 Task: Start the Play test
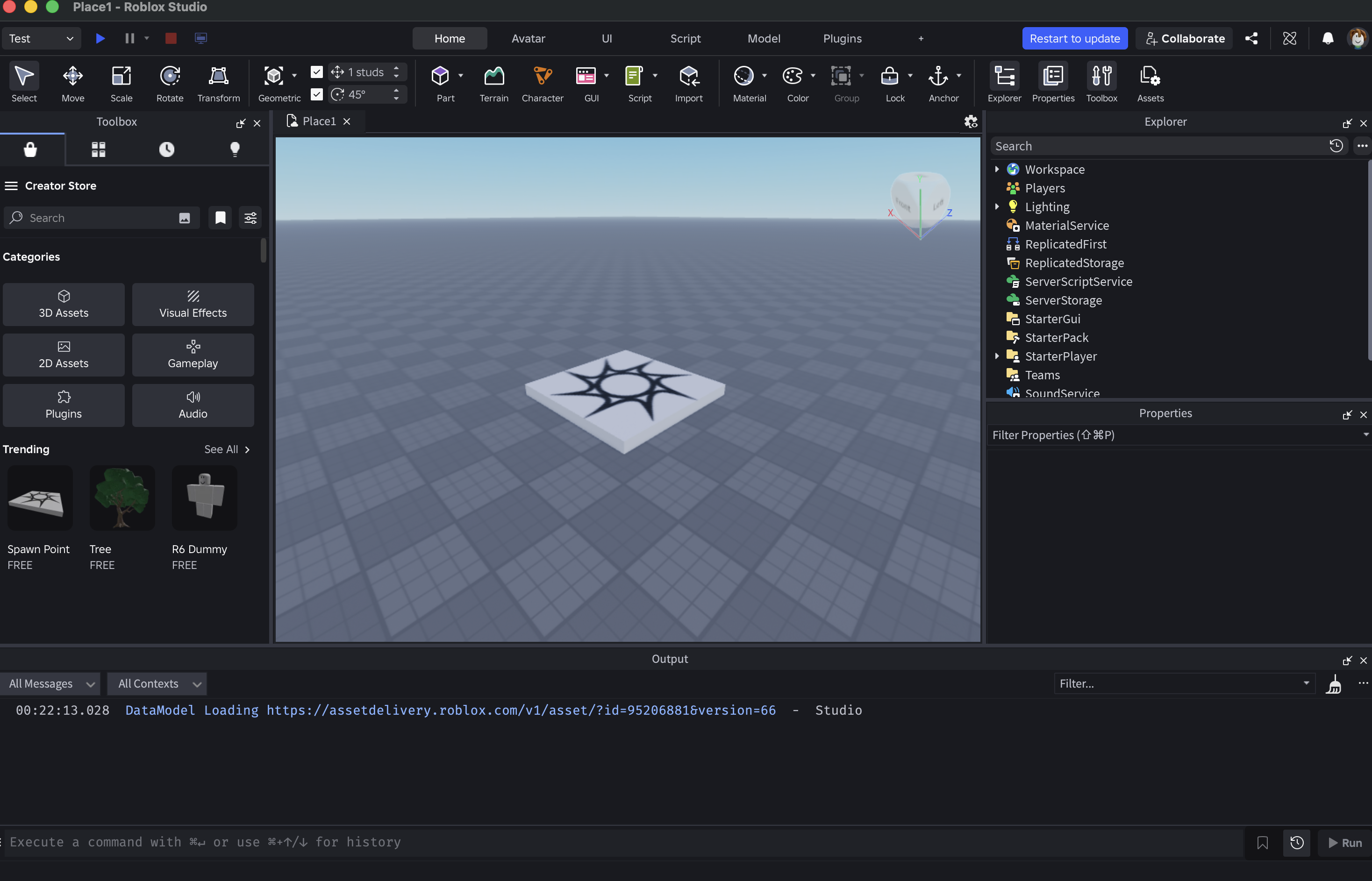pyautogui.click(x=100, y=38)
